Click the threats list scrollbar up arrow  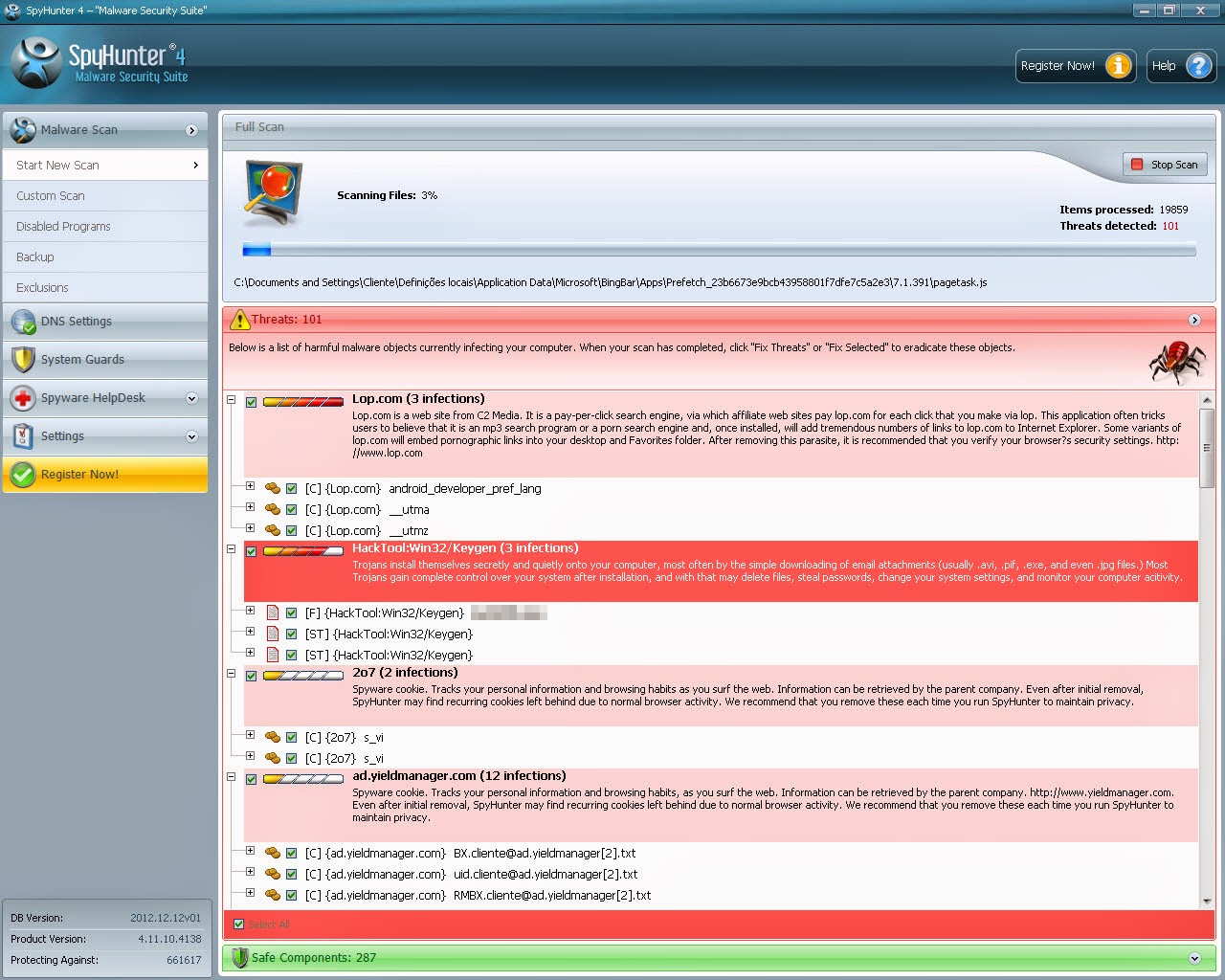point(1206,400)
